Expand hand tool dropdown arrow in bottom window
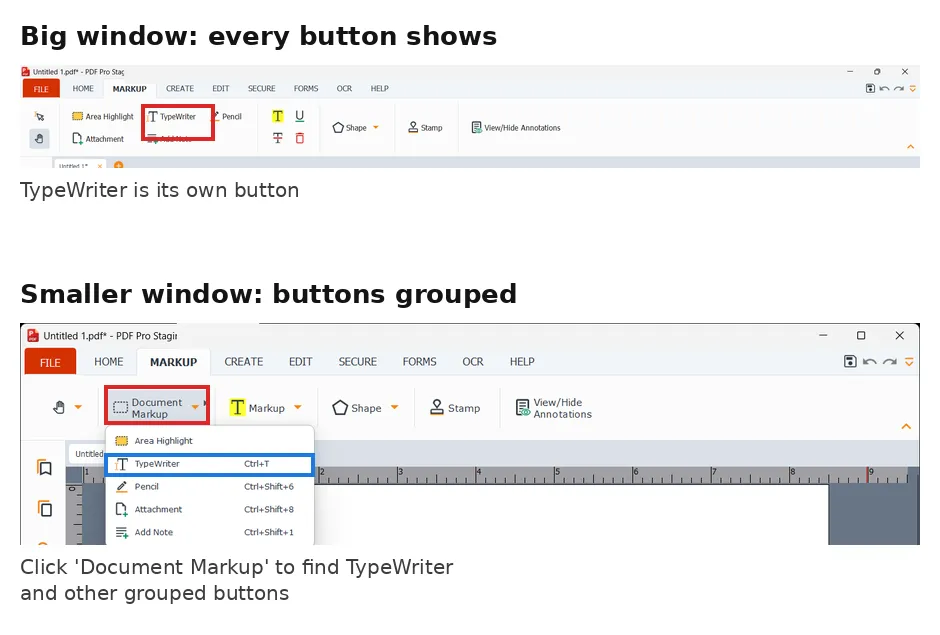Viewport: 940px width, 635px height. [x=78, y=407]
